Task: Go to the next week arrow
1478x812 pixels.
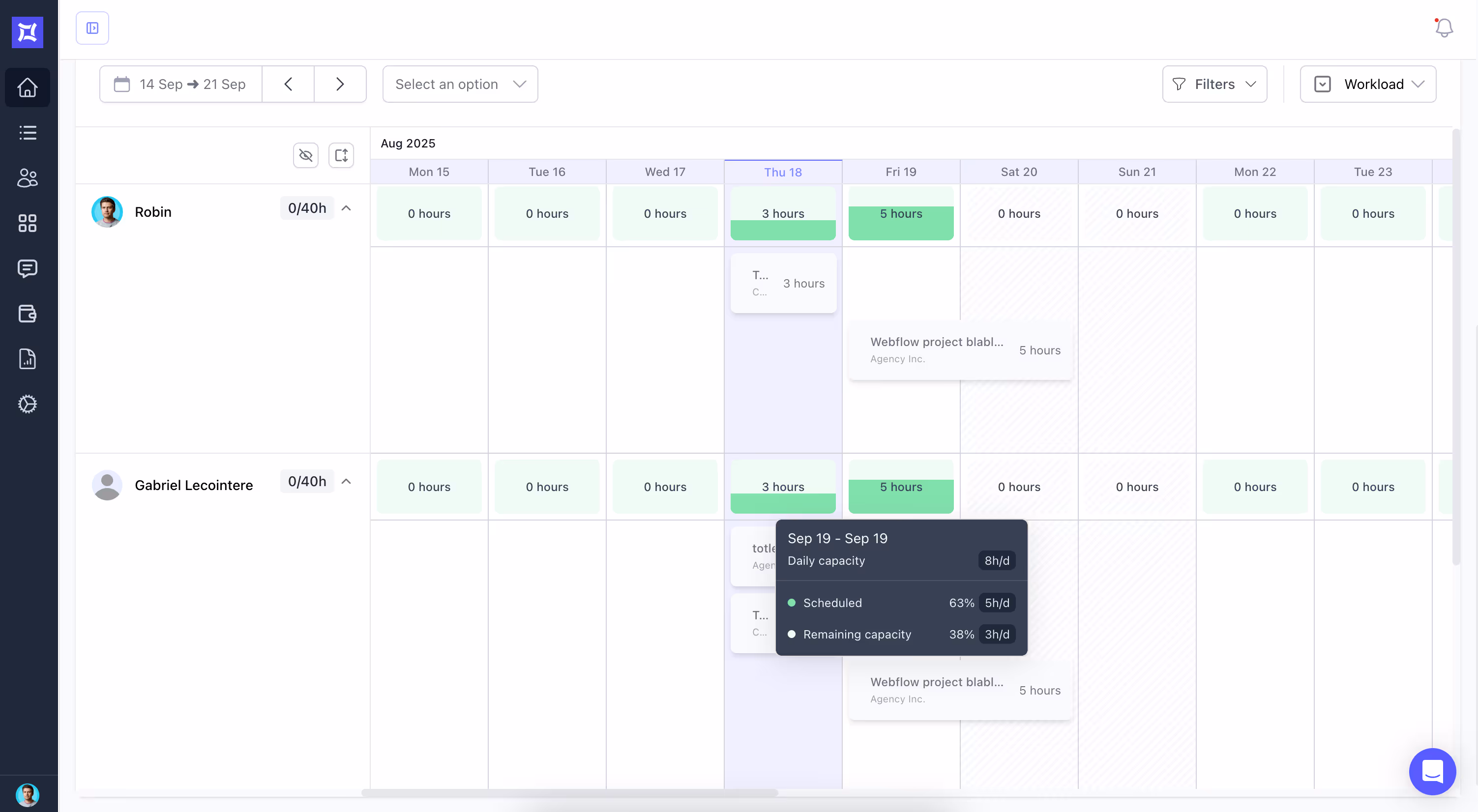Action: pyautogui.click(x=340, y=85)
